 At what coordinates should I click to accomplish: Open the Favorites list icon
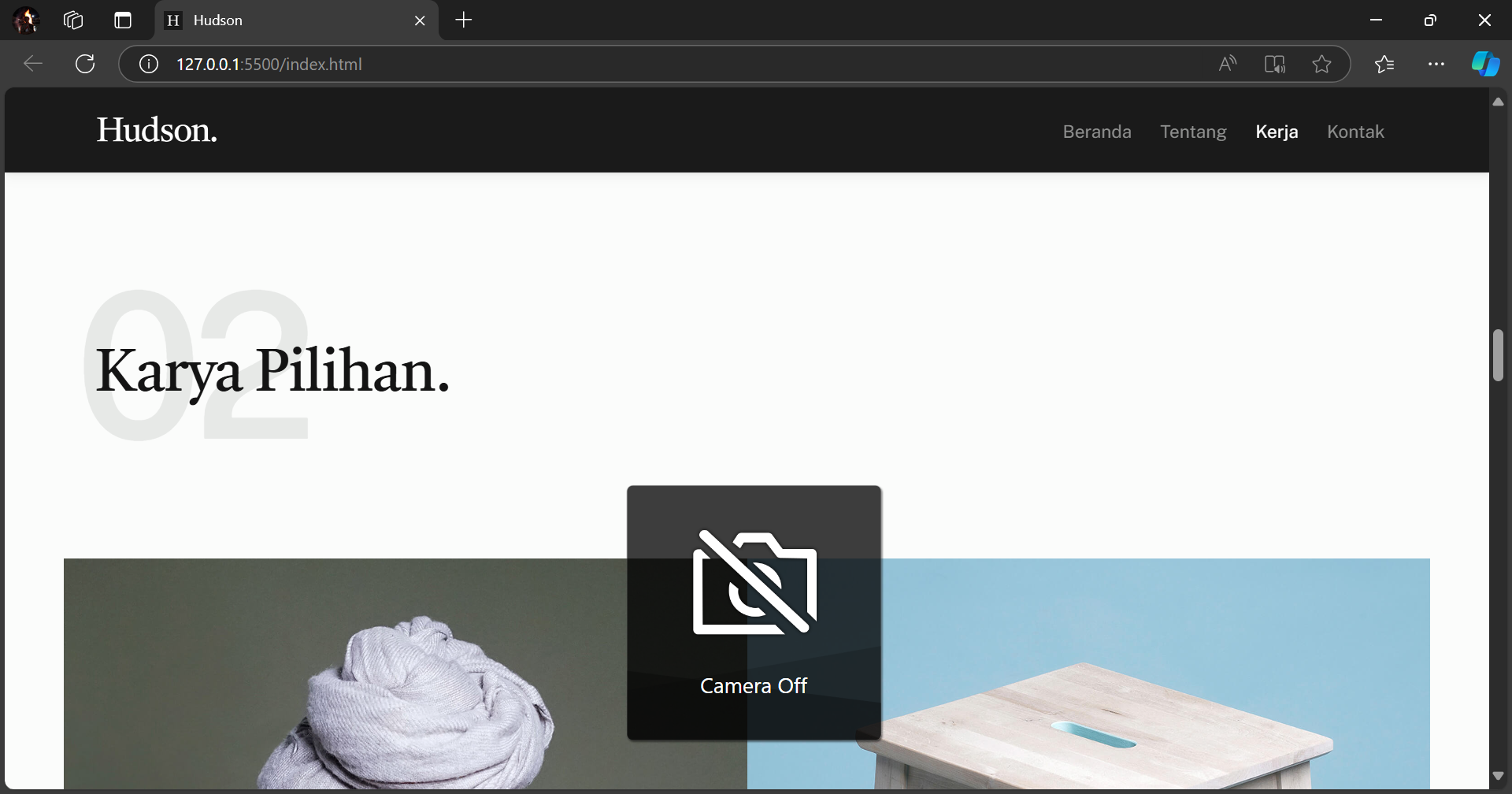pyautogui.click(x=1384, y=64)
